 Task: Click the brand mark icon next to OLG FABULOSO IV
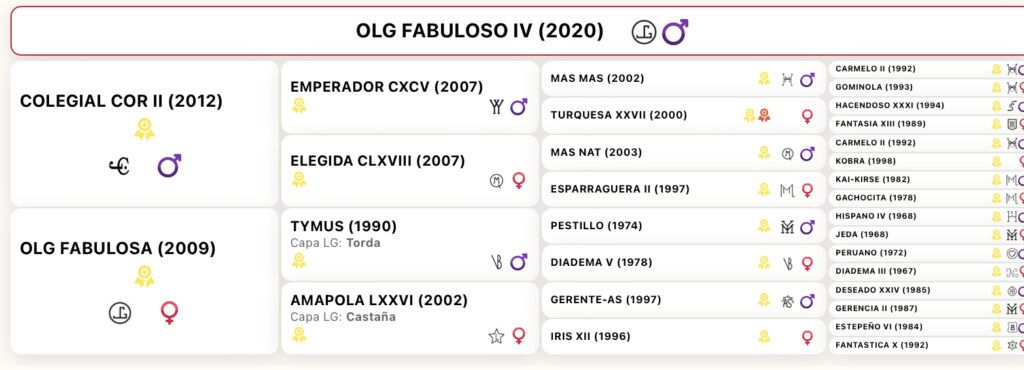point(644,32)
